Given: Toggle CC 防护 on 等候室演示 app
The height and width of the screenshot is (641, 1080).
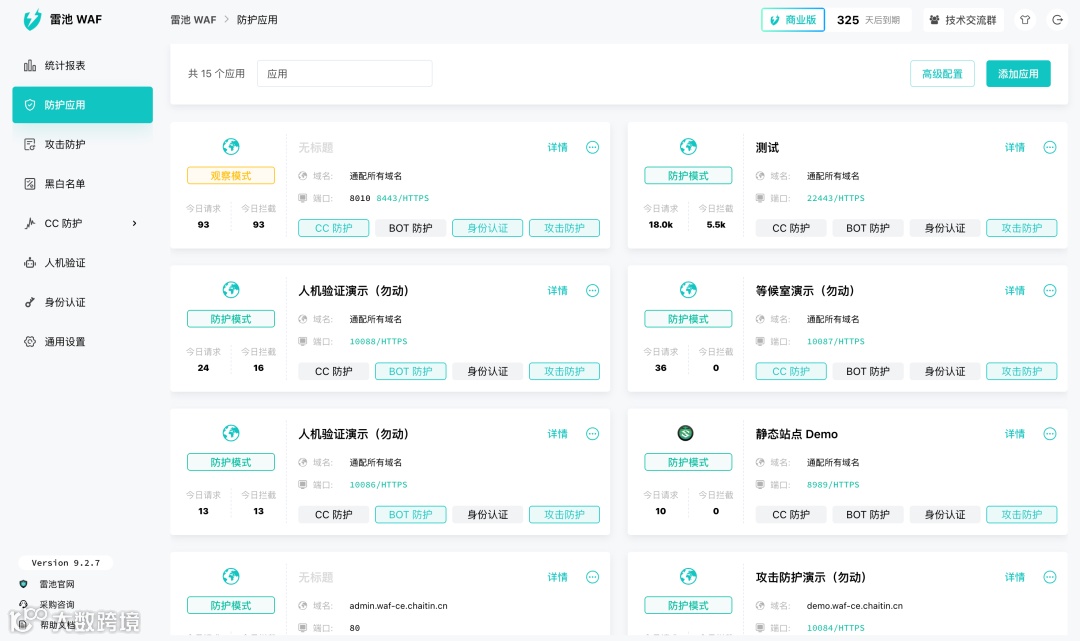Looking at the screenshot, I should pos(791,371).
